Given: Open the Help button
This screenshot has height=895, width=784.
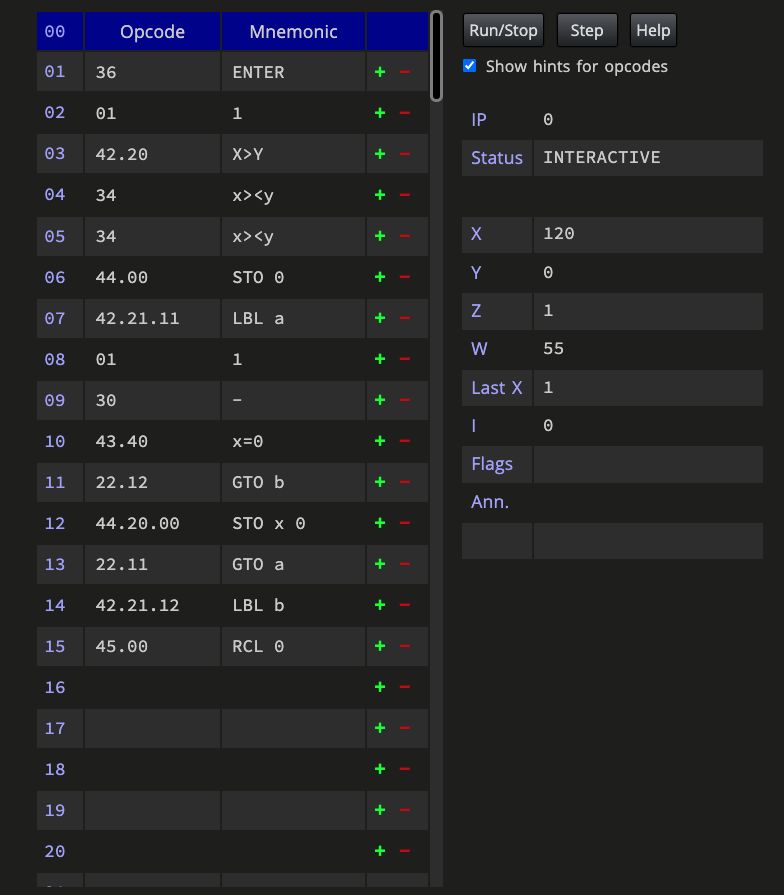Looking at the screenshot, I should pyautogui.click(x=653, y=30).
